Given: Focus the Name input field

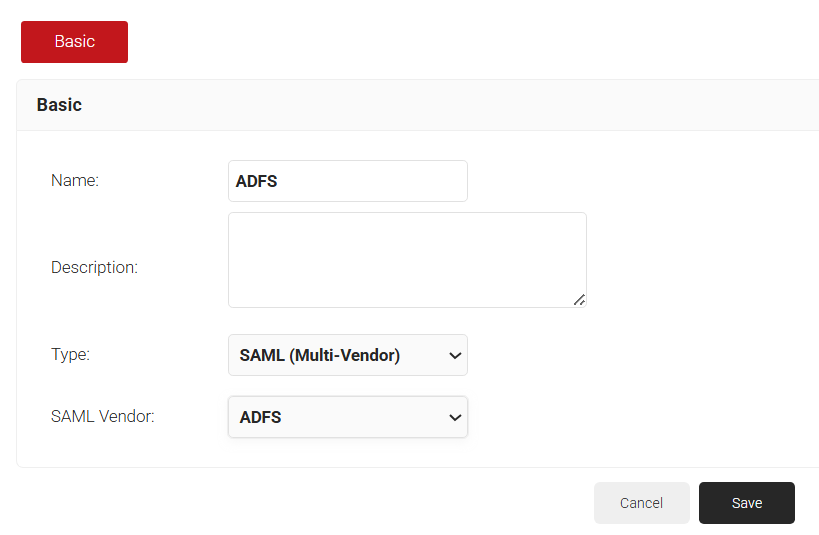Looking at the screenshot, I should pos(347,181).
